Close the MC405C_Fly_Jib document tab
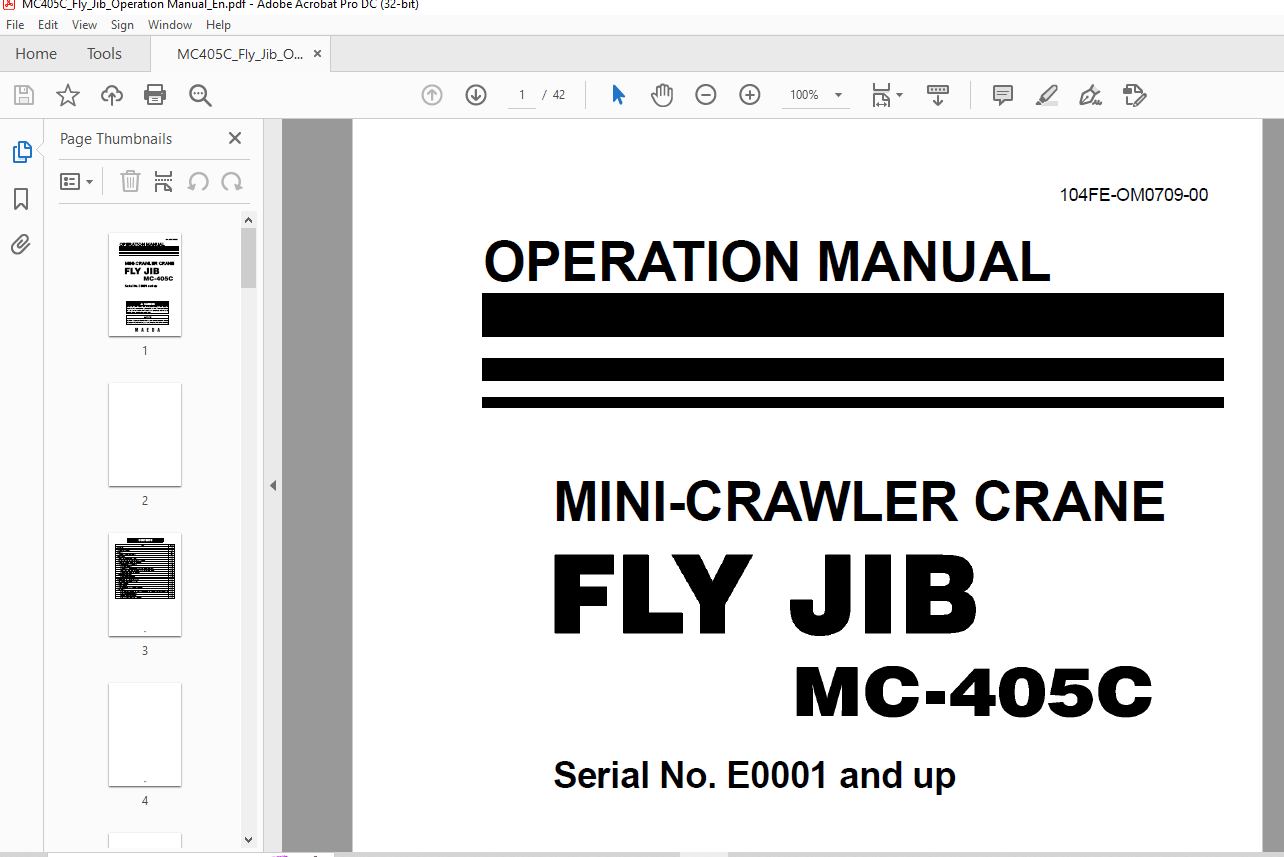This screenshot has width=1284, height=857. 318,54
